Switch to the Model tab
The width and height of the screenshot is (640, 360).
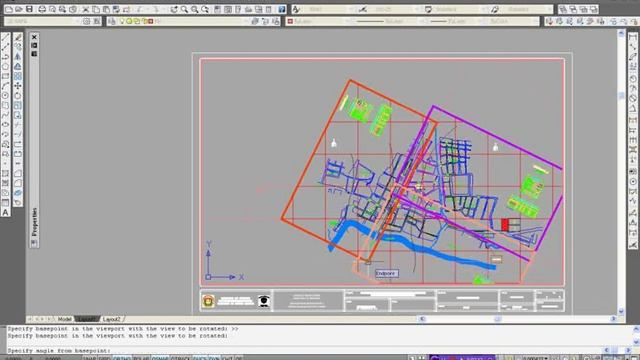pos(64,319)
